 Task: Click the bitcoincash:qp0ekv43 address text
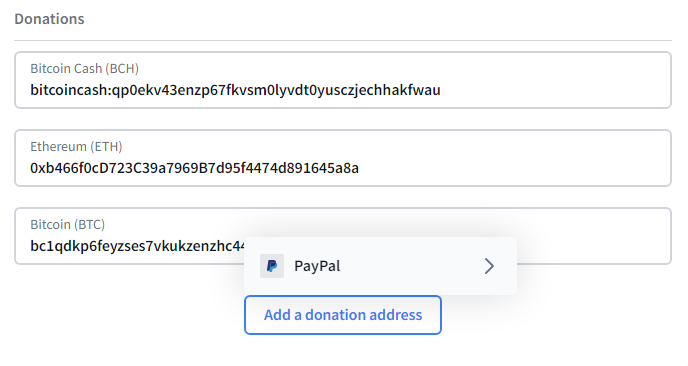235,90
